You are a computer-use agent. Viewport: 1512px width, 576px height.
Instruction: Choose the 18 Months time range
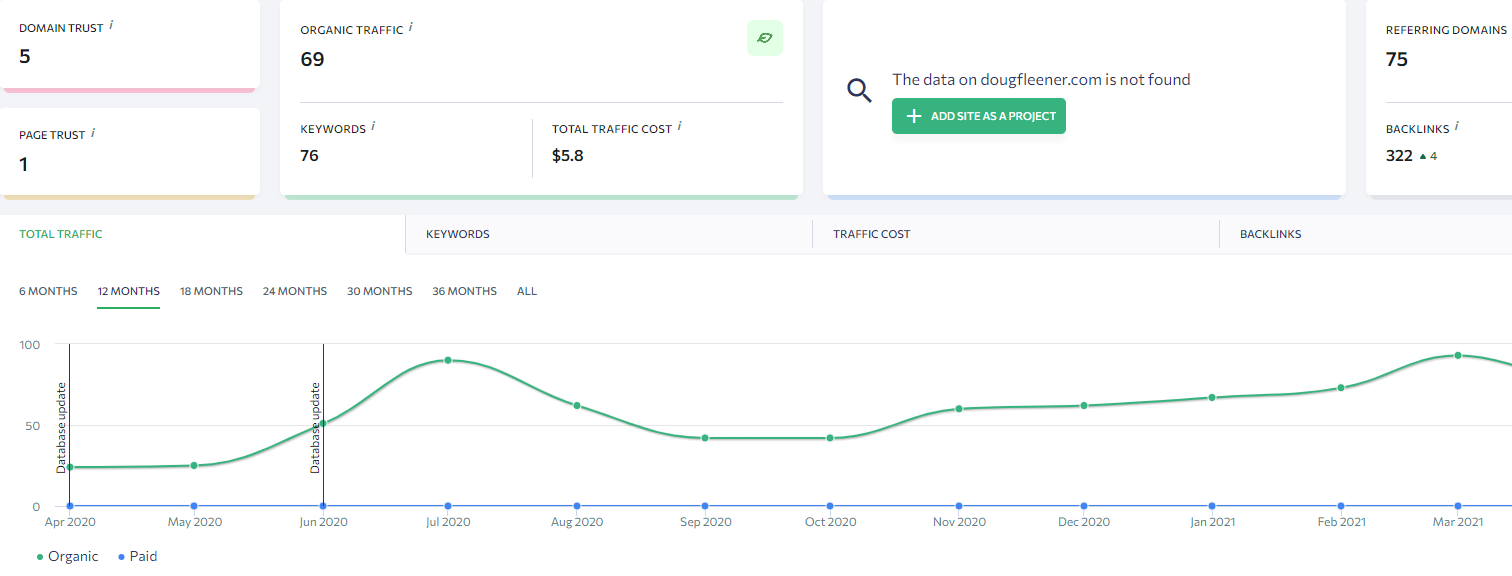(x=211, y=291)
